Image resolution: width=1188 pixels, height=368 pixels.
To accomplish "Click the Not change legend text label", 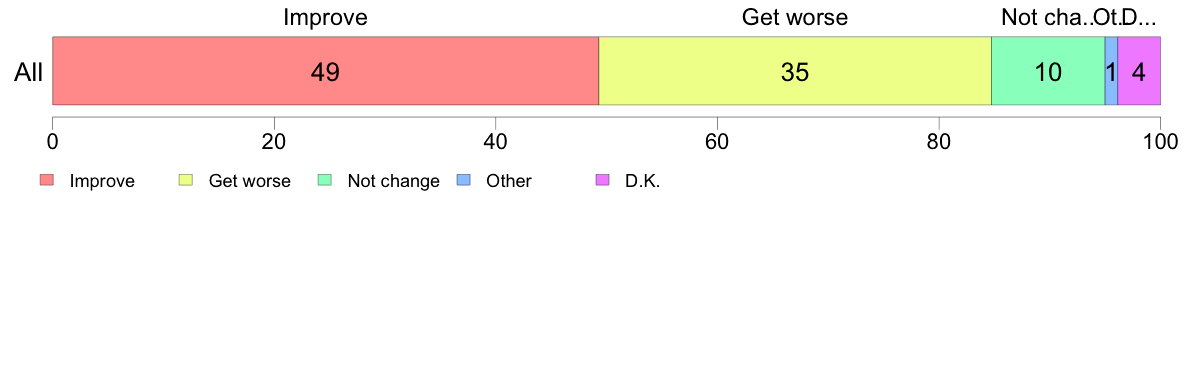I will [393, 181].
